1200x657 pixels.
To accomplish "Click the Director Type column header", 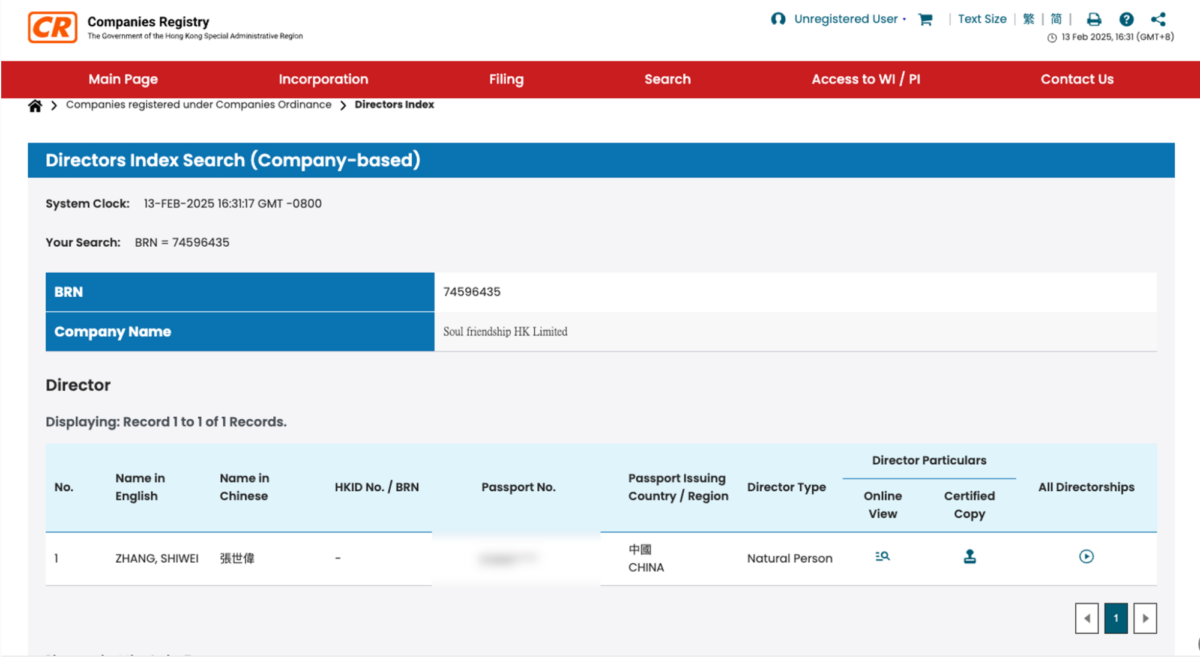I will (786, 487).
